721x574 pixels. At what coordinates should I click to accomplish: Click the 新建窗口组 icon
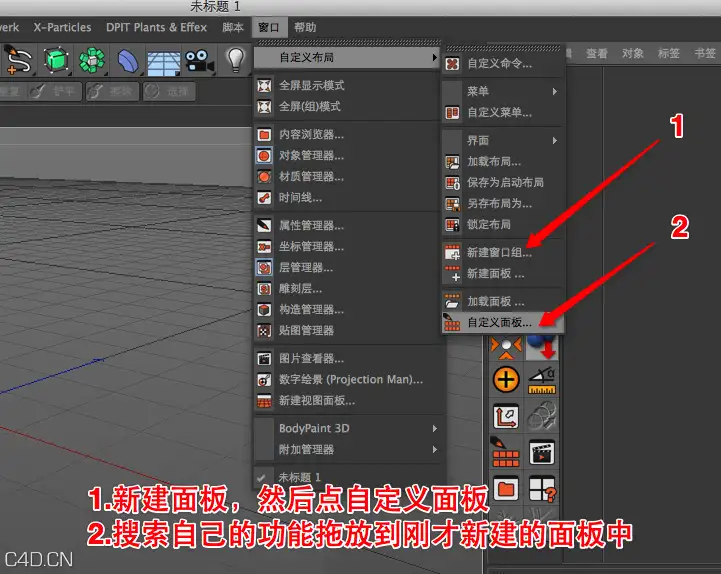pos(452,253)
